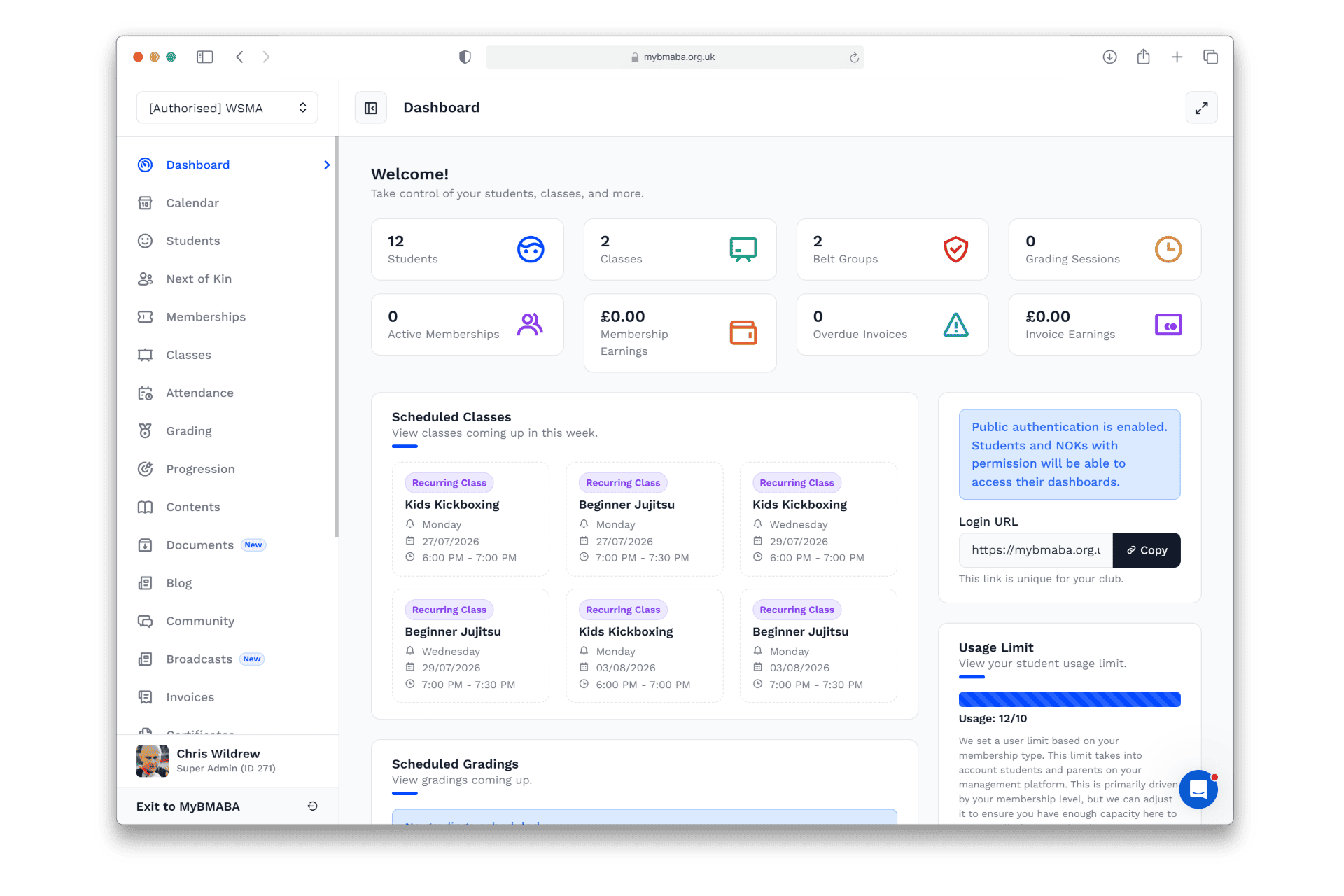Open the [Authorised] WSMA club selector
Screen dimensions: 1344x896
coord(227,108)
